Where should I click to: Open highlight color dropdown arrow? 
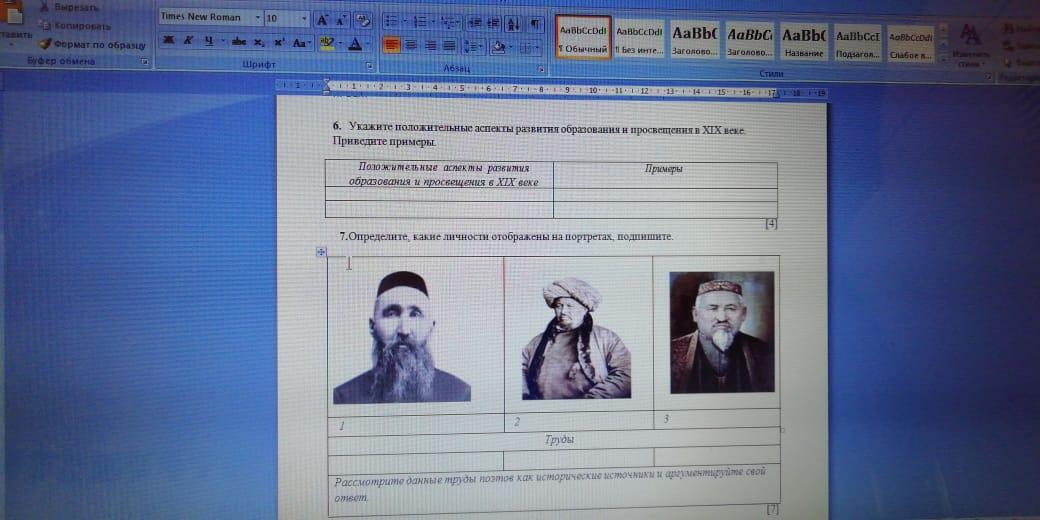[x=340, y=44]
